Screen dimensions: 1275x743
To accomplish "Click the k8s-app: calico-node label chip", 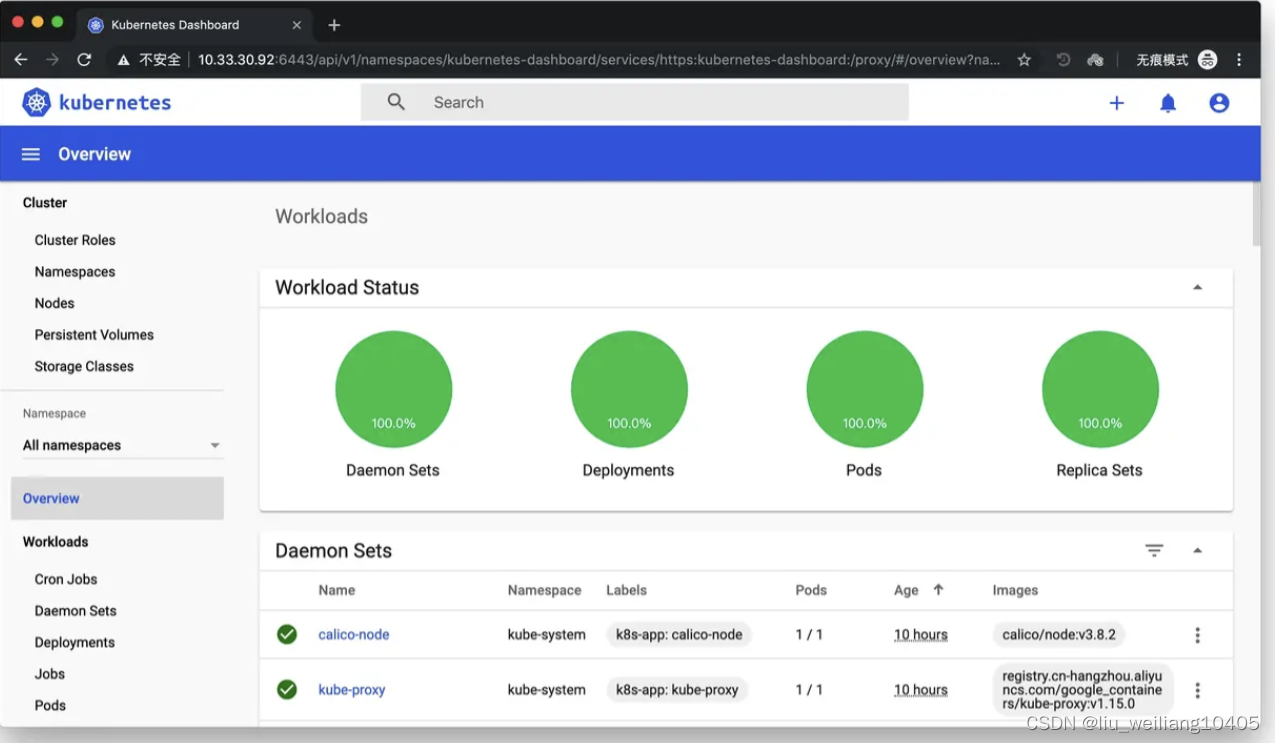I will [x=679, y=634].
